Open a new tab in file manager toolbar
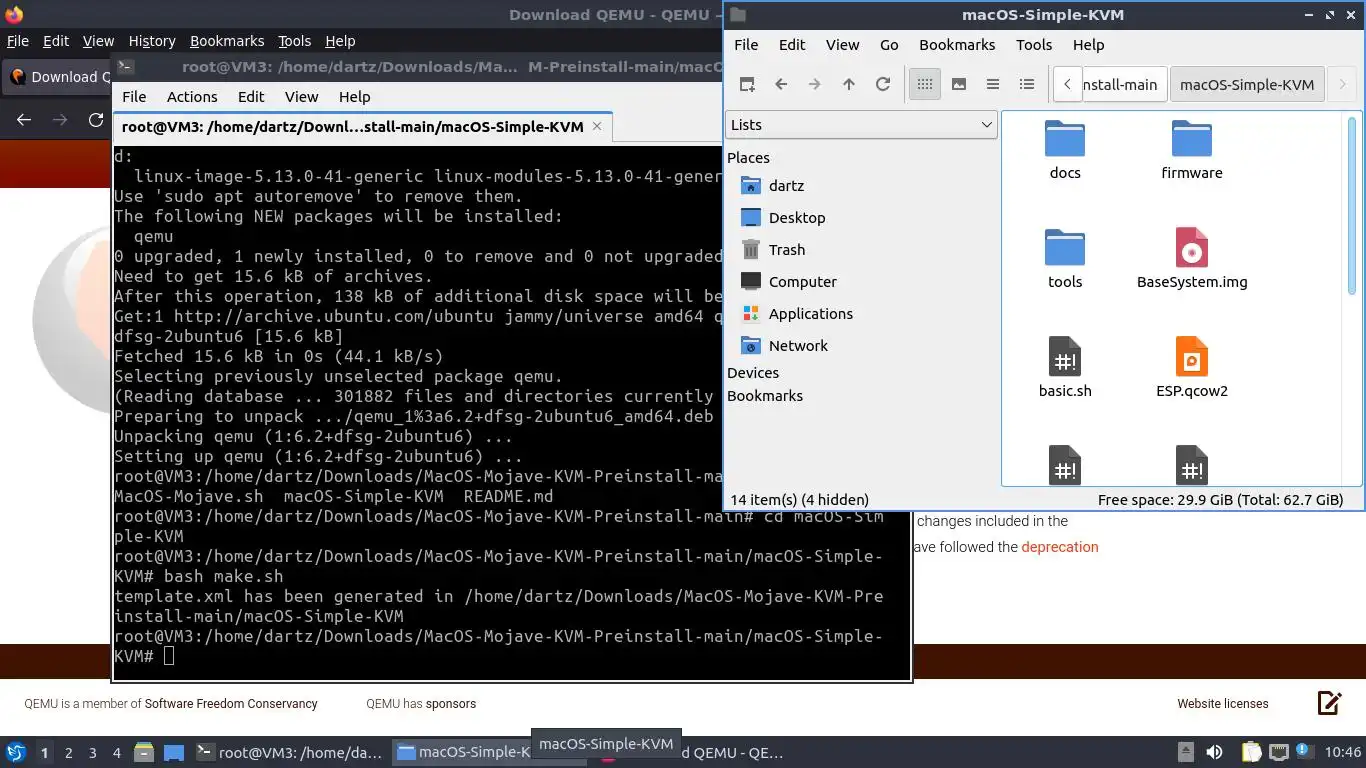Screen dimensions: 1366x768 [x=747, y=84]
